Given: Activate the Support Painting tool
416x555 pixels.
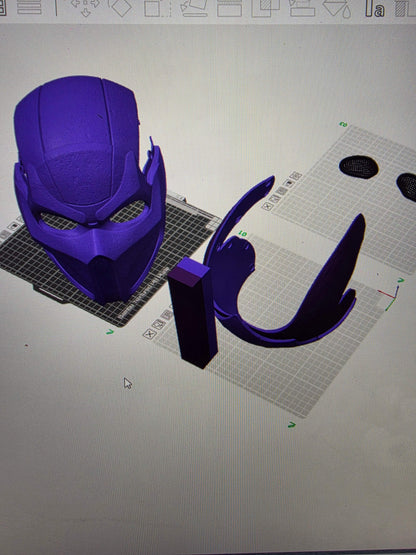Looking at the screenshot, I should click(x=302, y=8).
